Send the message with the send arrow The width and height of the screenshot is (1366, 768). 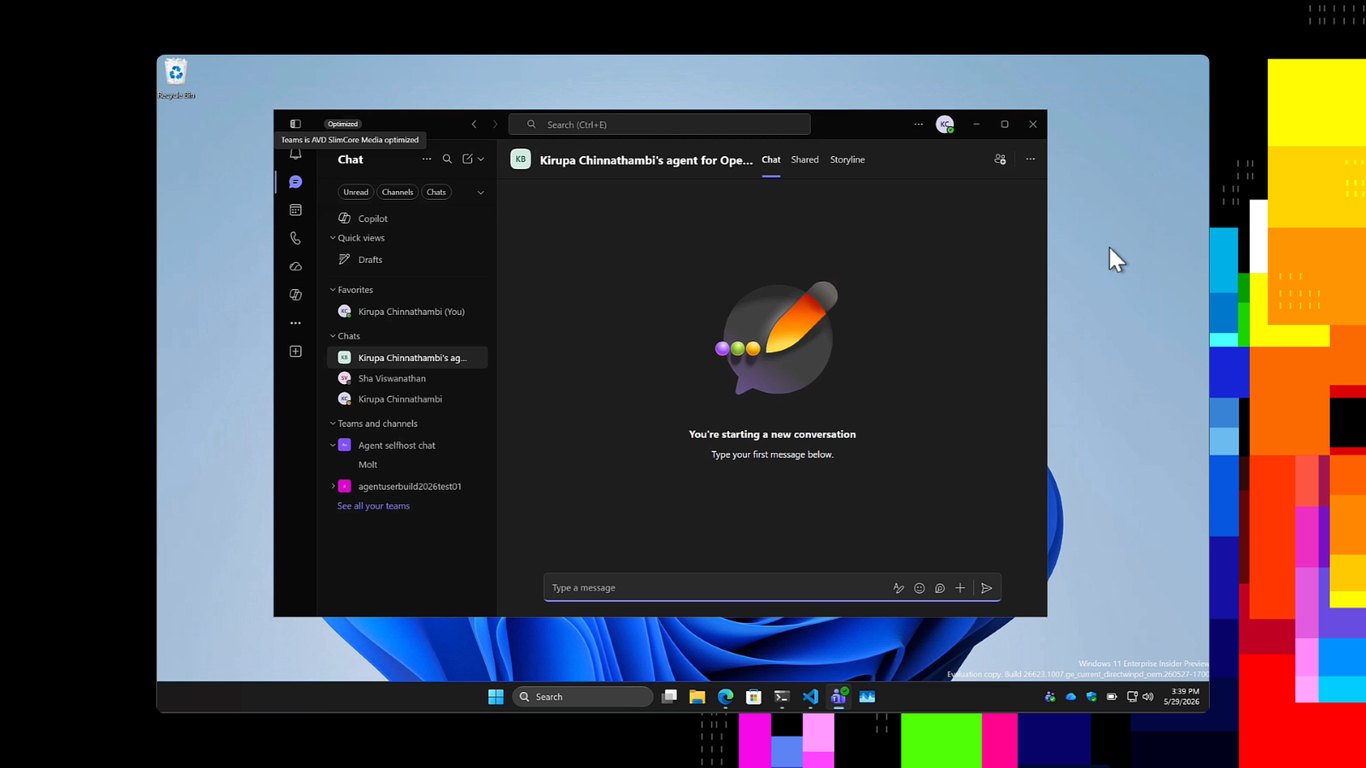pyautogui.click(x=986, y=588)
